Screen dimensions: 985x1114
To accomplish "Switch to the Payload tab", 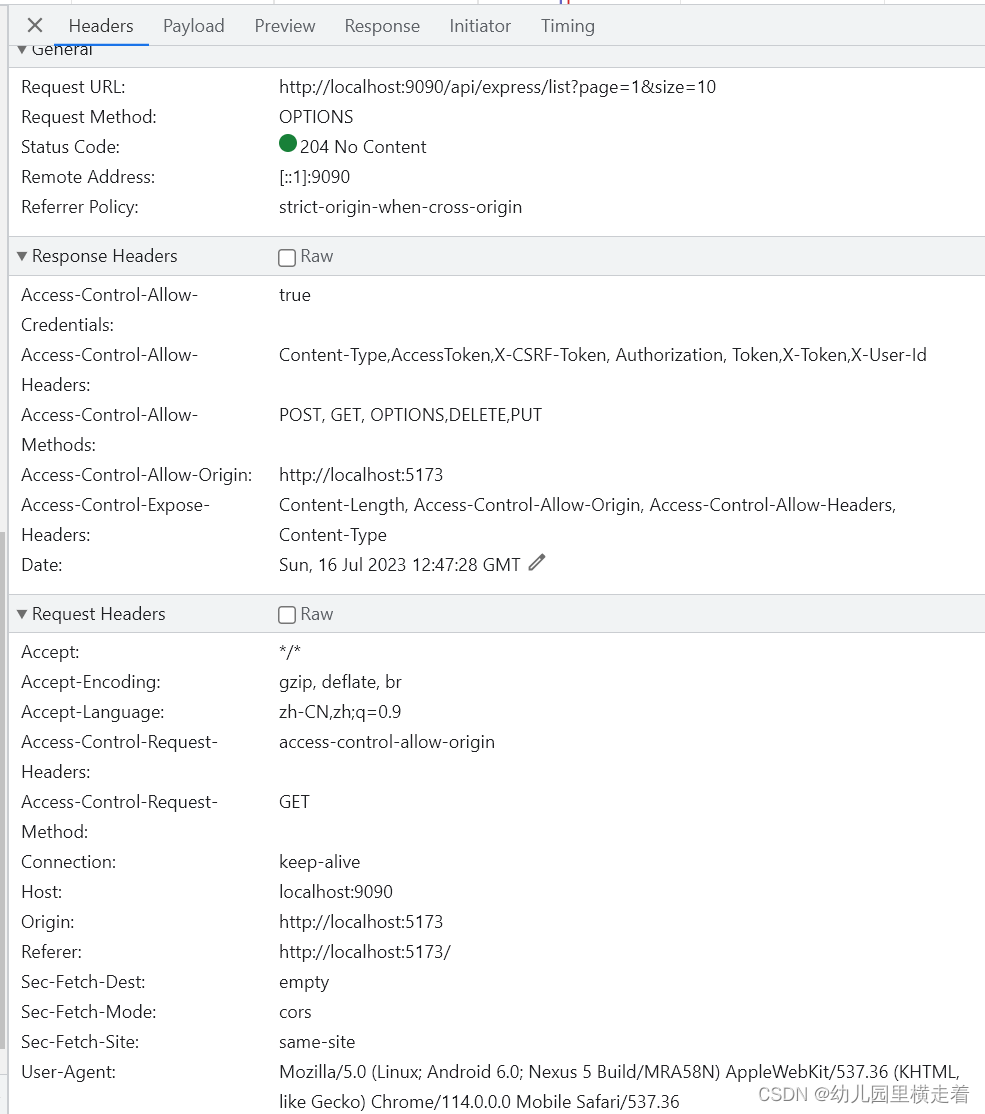I will pos(193,26).
